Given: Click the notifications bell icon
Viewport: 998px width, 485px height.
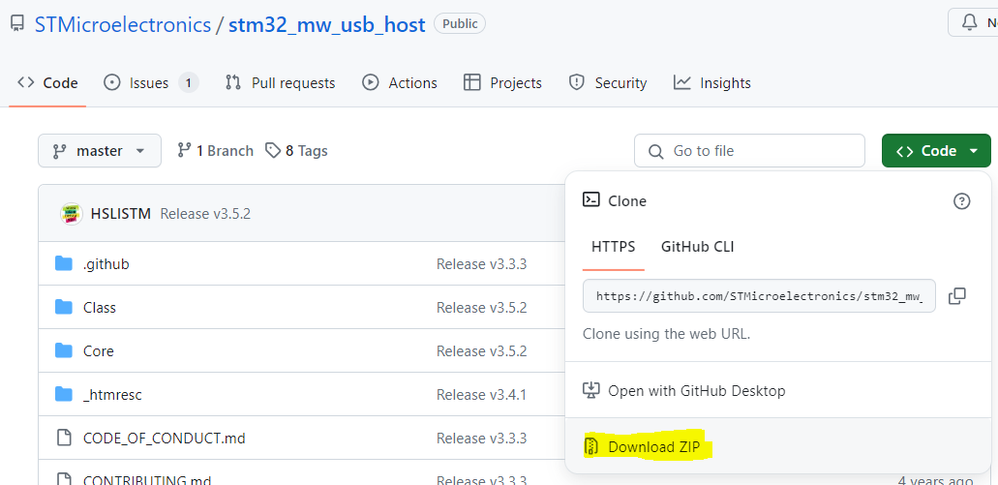Looking at the screenshot, I should tap(969, 24).
